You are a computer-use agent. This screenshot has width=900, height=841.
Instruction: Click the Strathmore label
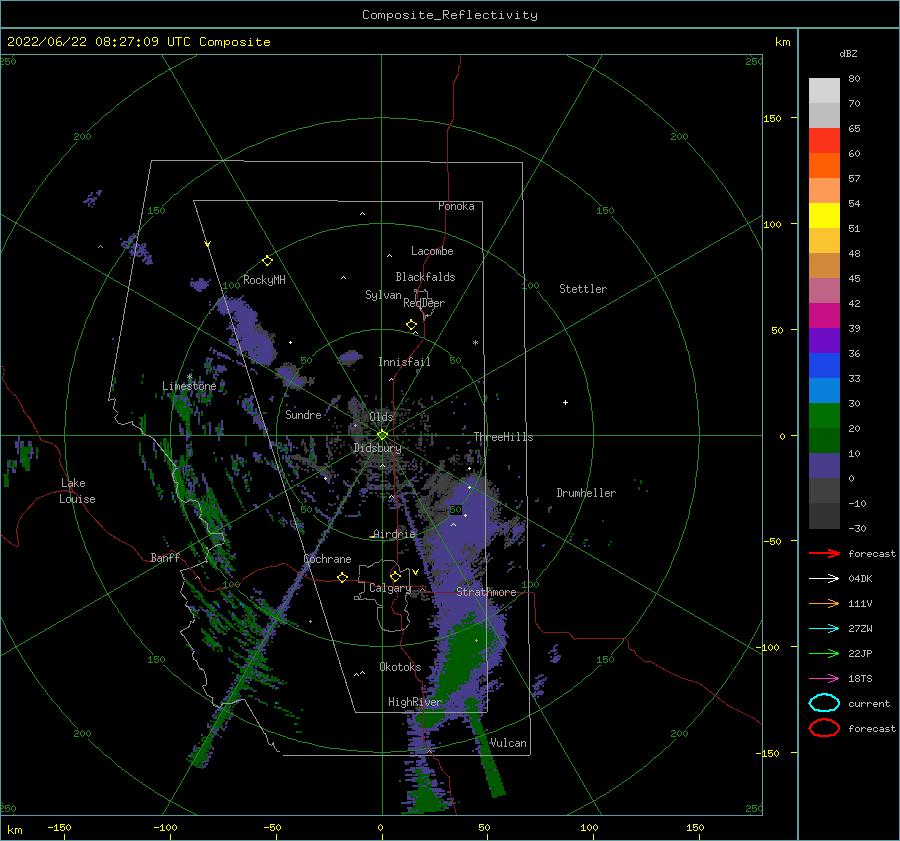pos(486,592)
